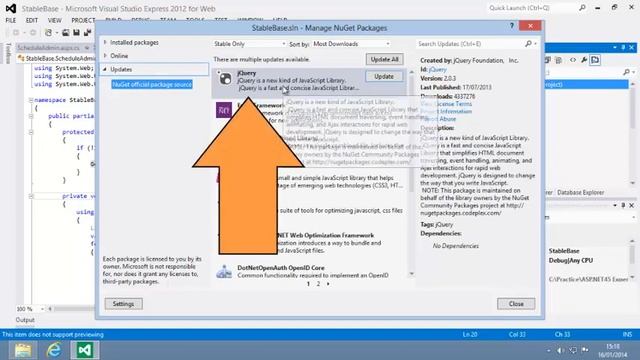Screen dimensions: 640x360
Task: Collapse the namespace StableBase code block
Action: click(x=31, y=100)
